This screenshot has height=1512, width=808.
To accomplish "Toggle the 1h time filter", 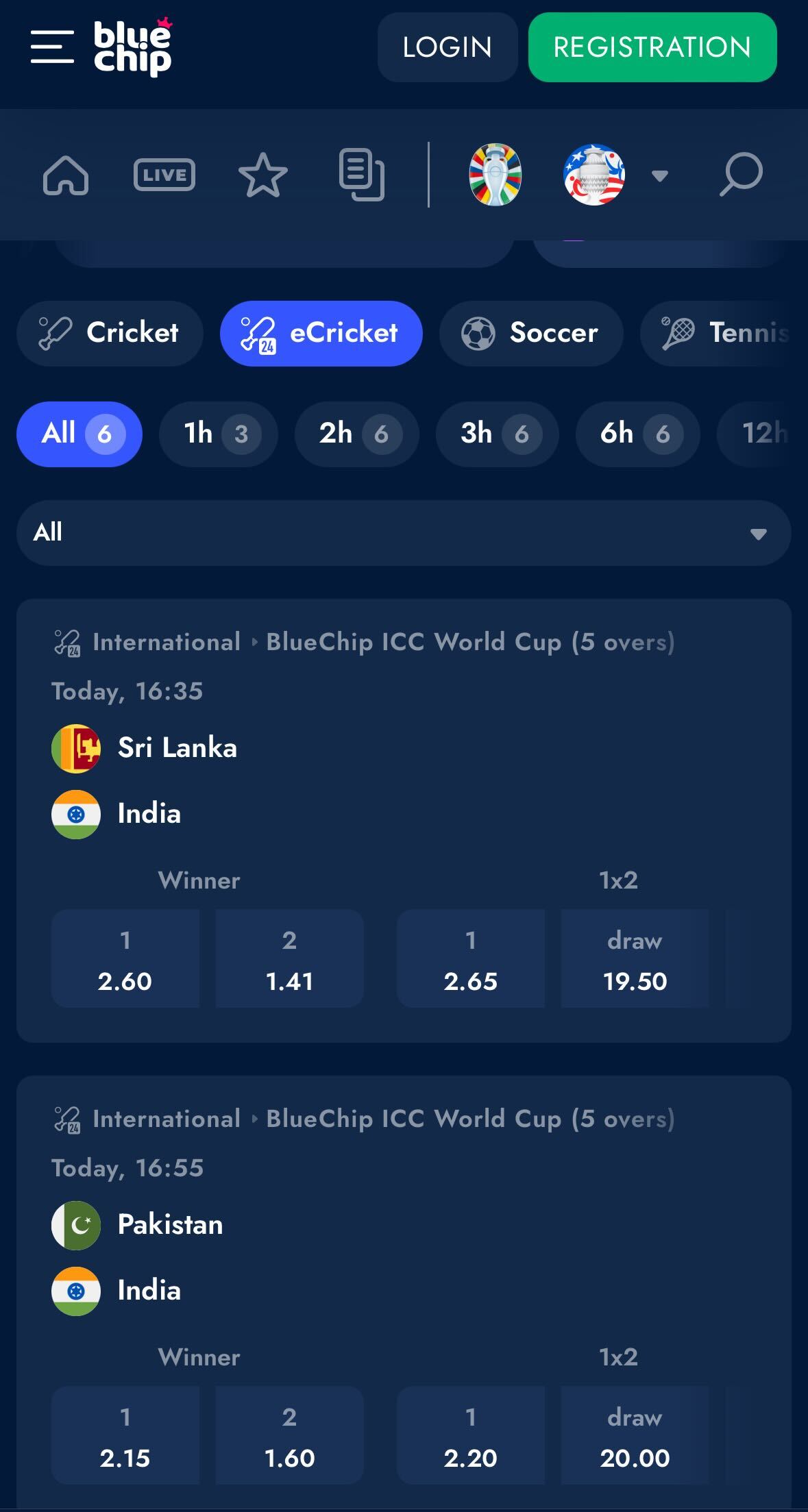I will (218, 434).
